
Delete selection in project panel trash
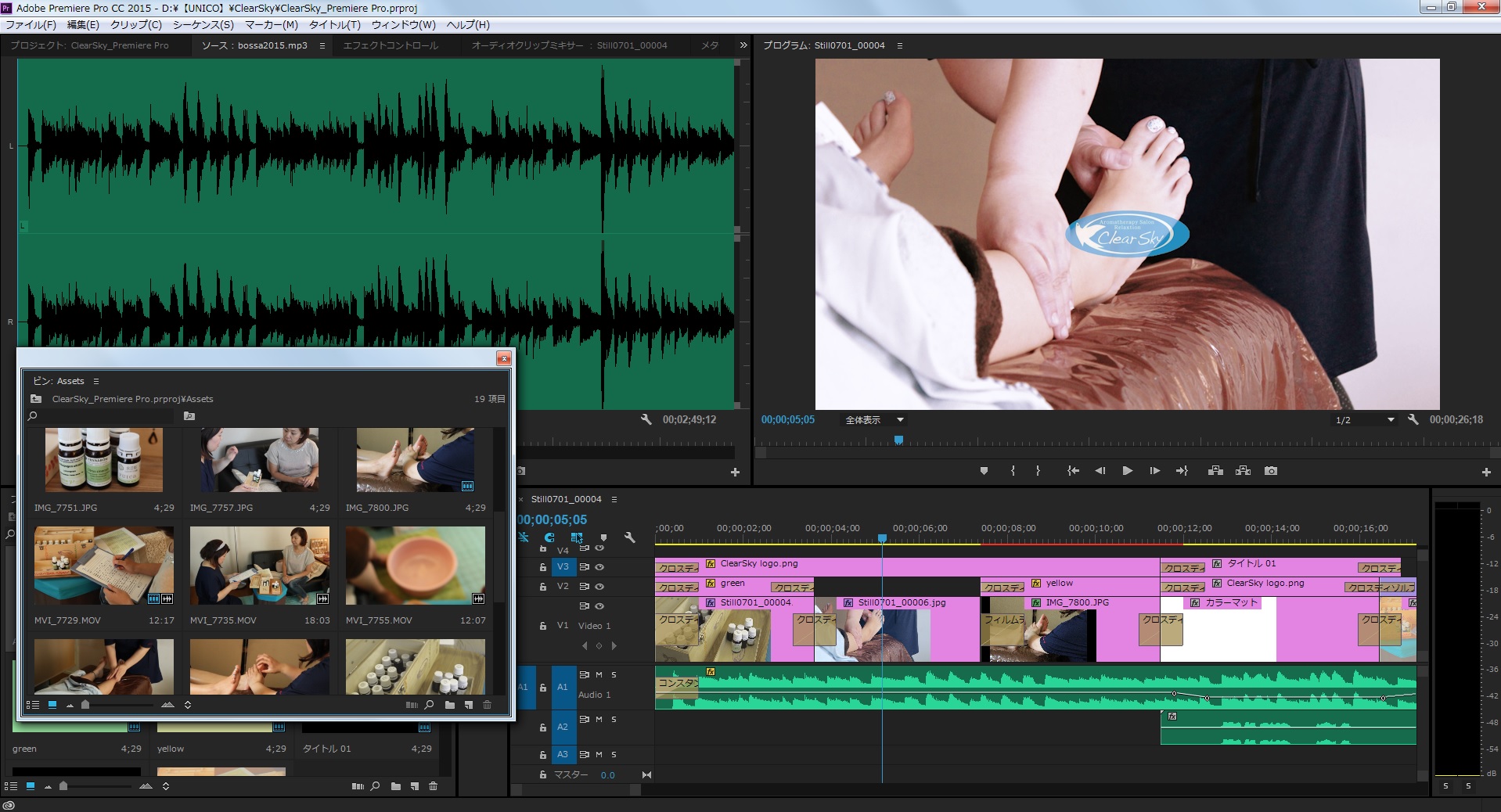pyautogui.click(x=433, y=786)
